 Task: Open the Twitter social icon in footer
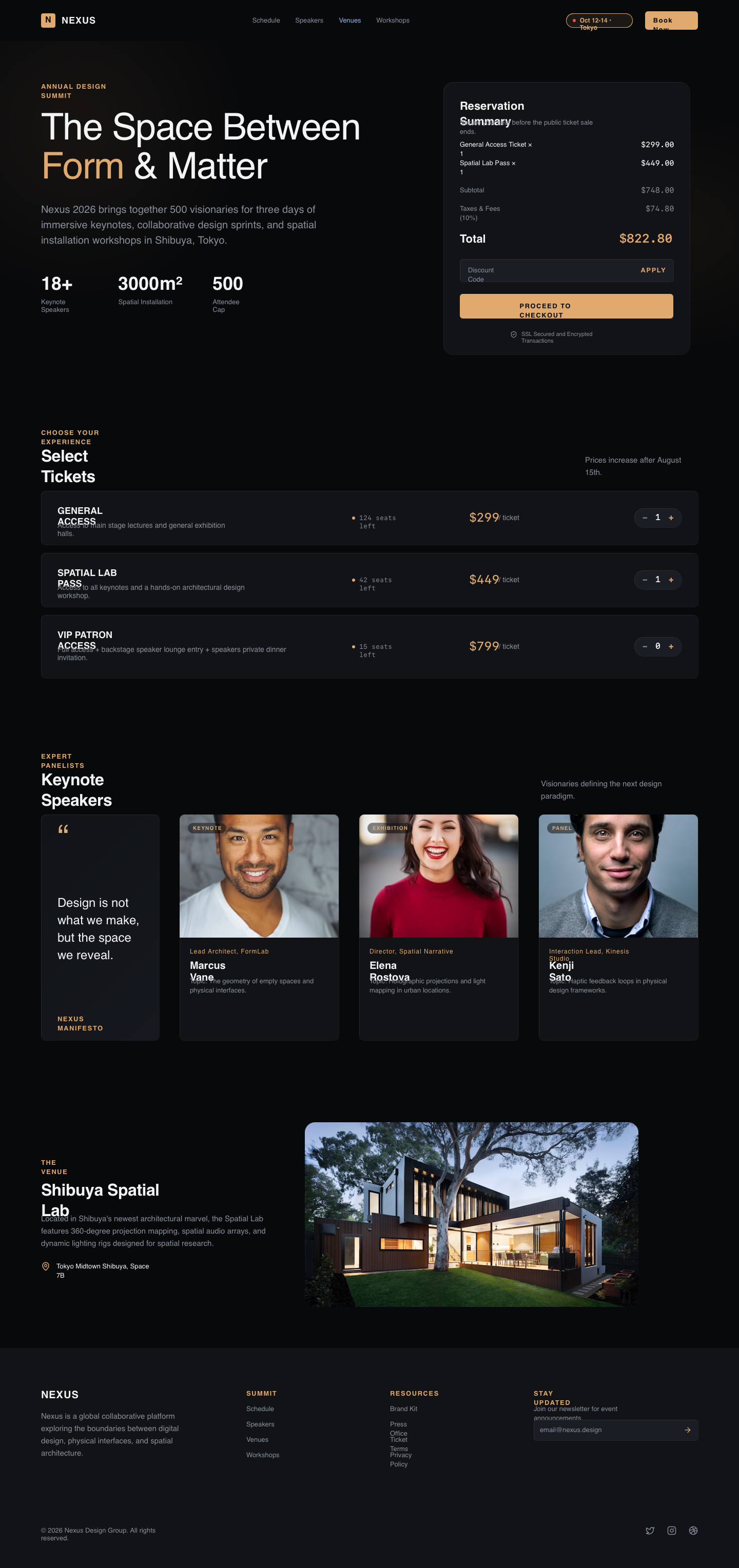(x=650, y=1530)
